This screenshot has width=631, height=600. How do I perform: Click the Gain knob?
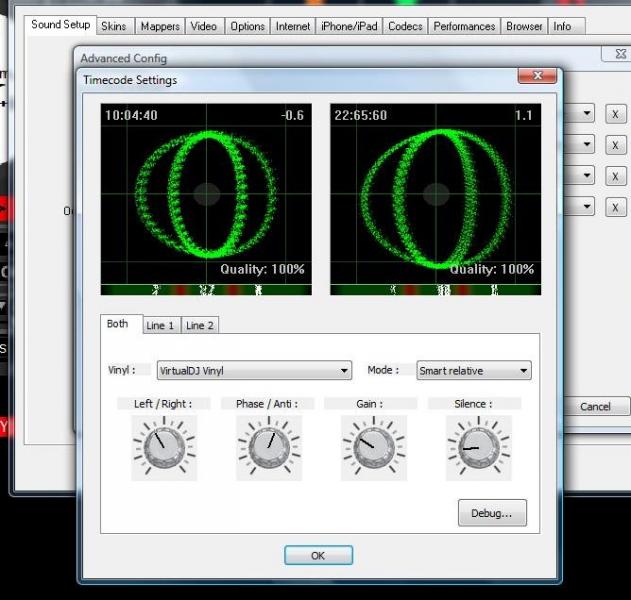point(374,447)
